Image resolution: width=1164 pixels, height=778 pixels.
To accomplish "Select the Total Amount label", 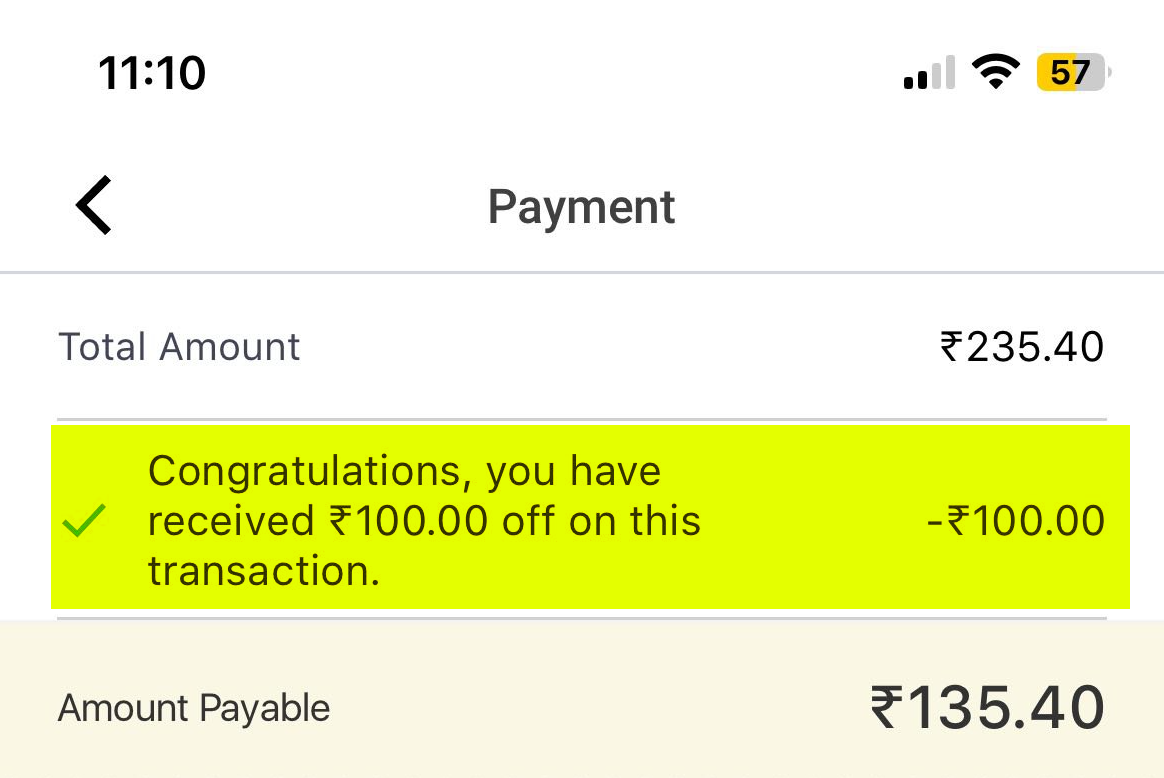I will 180,347.
